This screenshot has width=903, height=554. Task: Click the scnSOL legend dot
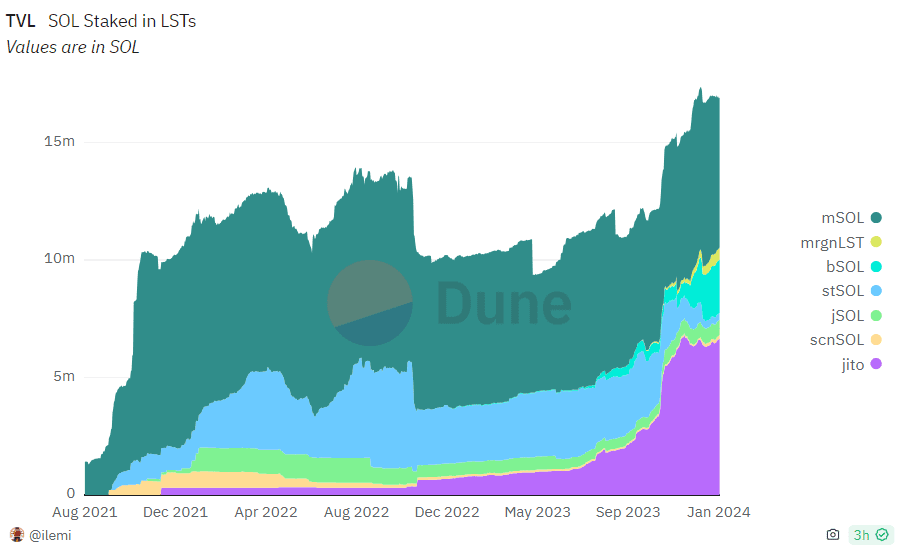pyautogui.click(x=876, y=340)
